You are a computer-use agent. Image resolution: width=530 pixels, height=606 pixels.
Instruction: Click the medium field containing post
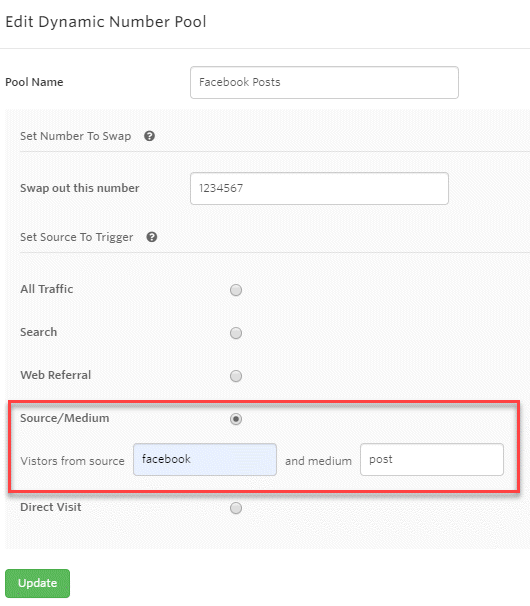[432, 460]
